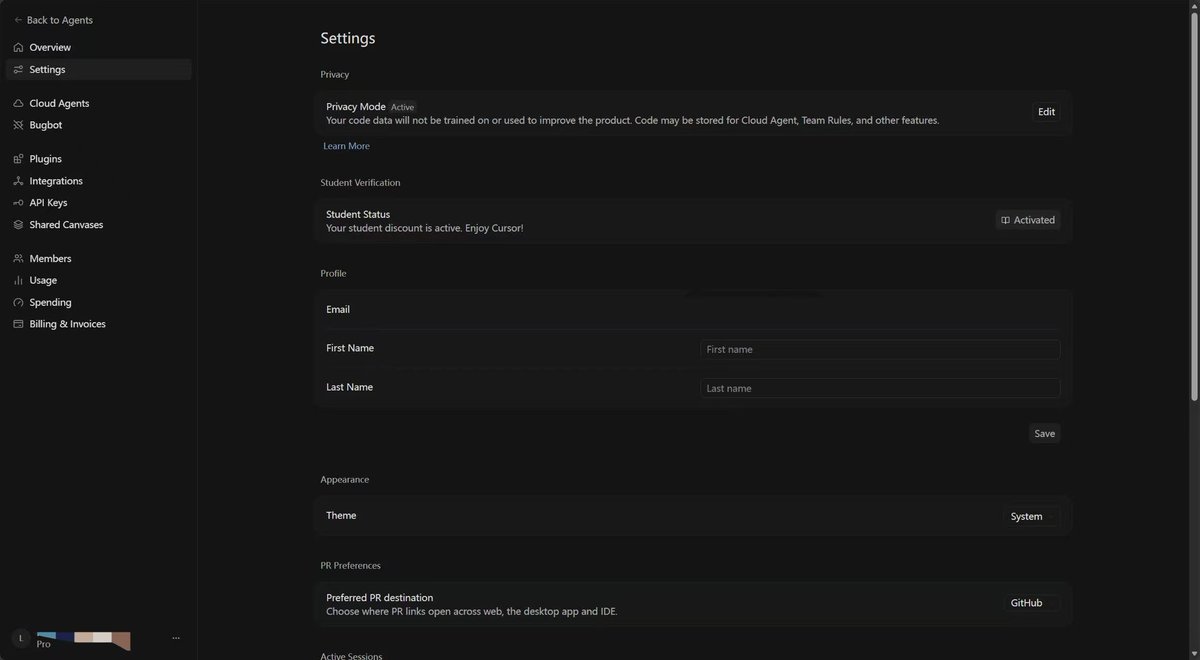Open Spending using its gauge icon
Viewport: 1200px width, 660px height.
(x=18, y=303)
